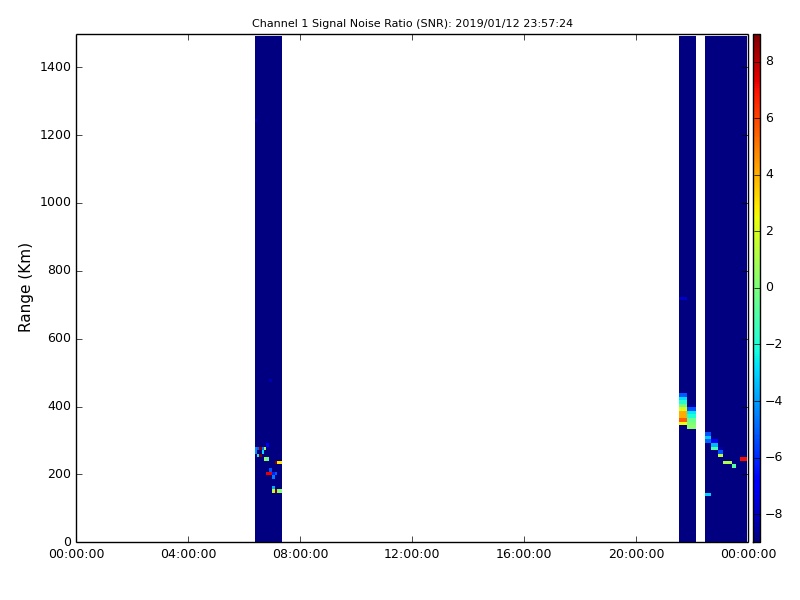The width and height of the screenshot is (800, 600).
Task: Click the 1400 tick label on the range axis
Action: [x=55, y=67]
